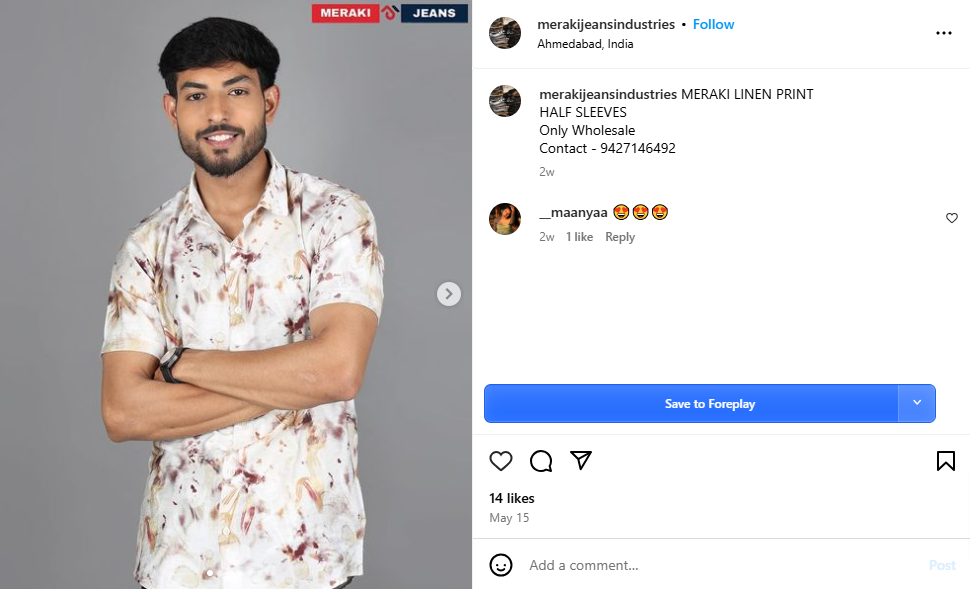Viewport: 970px width, 589px height.
Task: View who gave 14 likes
Action: [512, 498]
